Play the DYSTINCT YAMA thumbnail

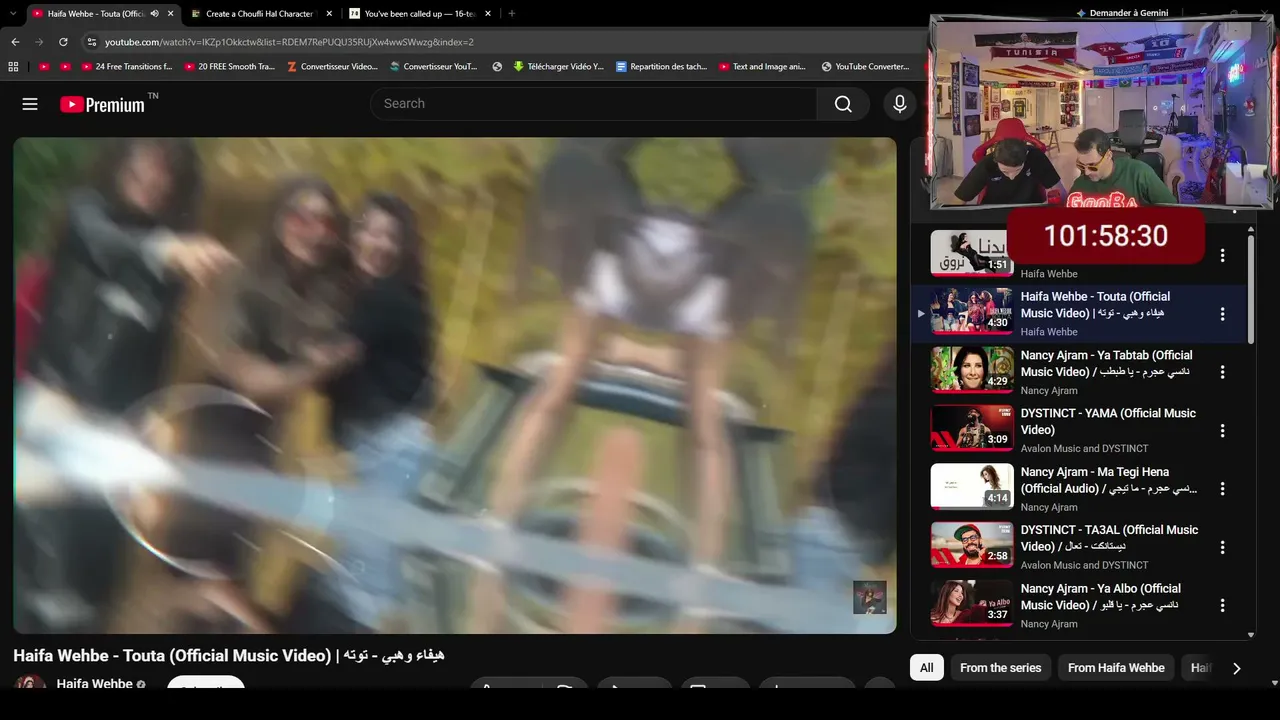(x=972, y=428)
